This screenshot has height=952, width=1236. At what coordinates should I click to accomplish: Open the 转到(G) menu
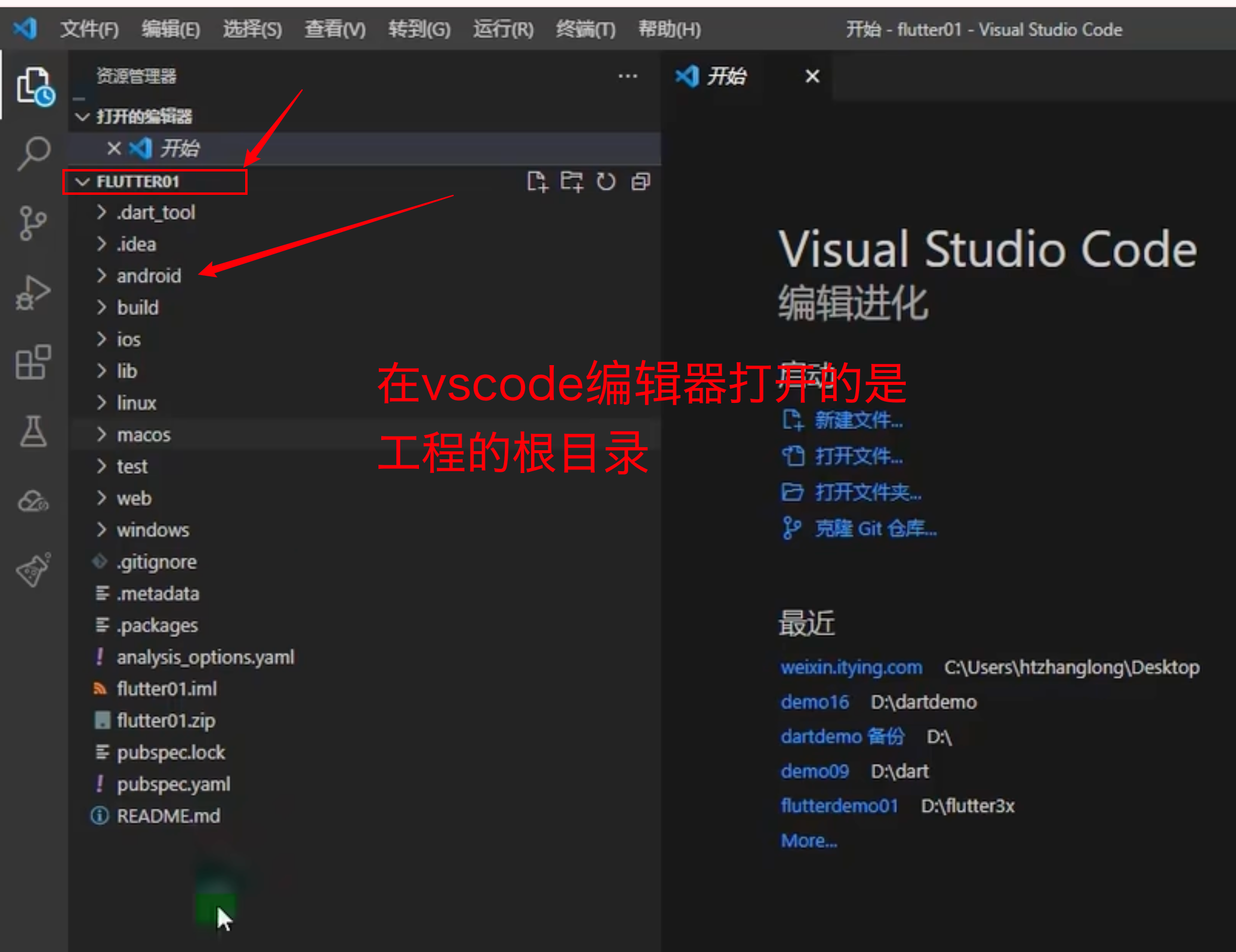pyautogui.click(x=419, y=29)
